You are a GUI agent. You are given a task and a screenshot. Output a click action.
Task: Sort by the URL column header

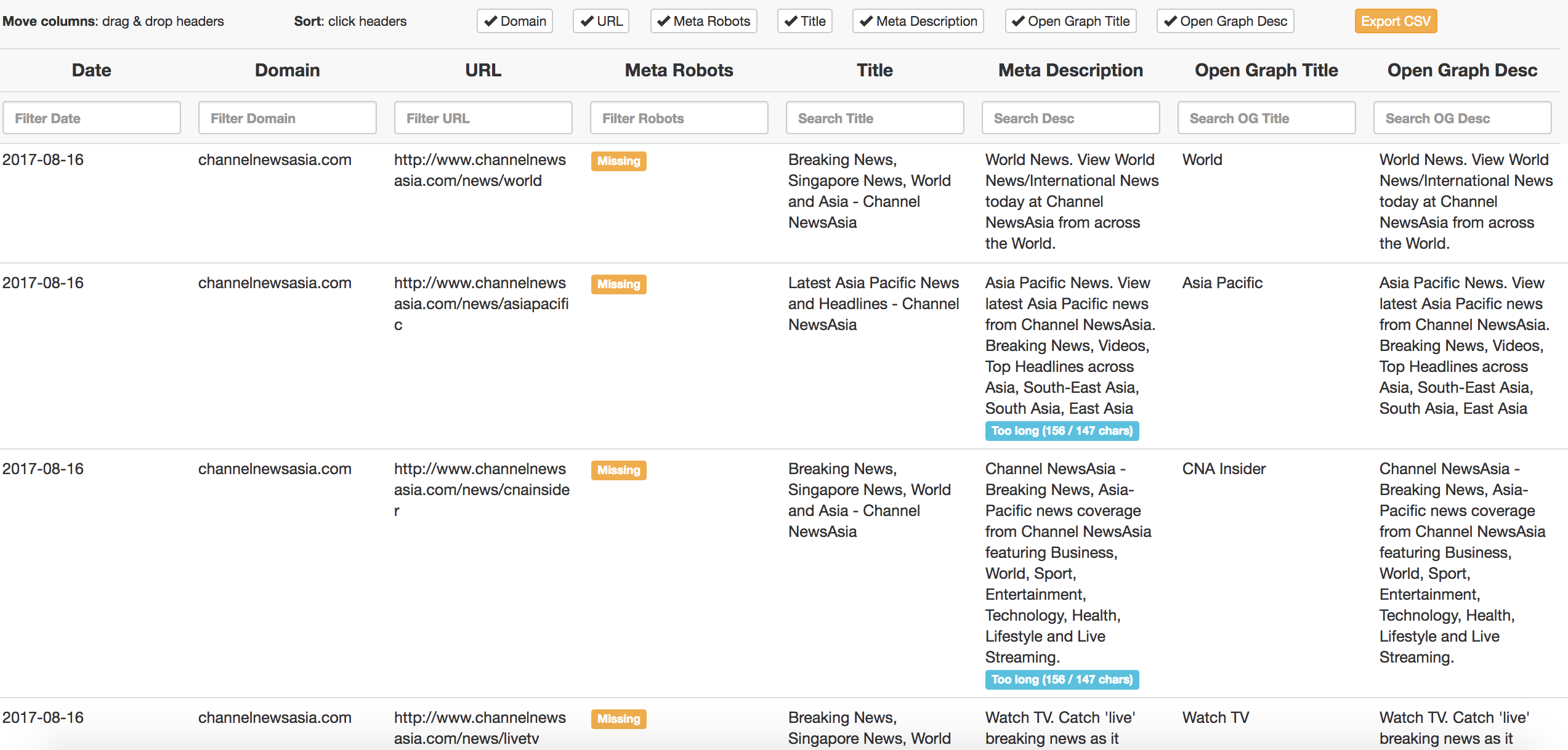pos(483,70)
